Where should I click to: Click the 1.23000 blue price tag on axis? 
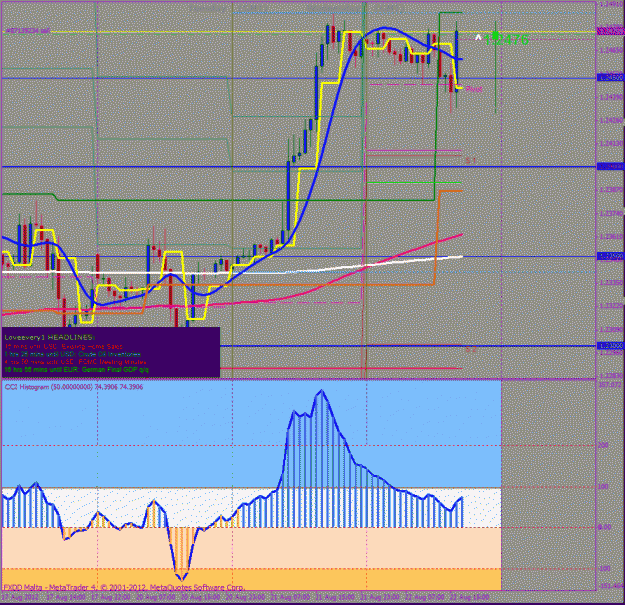coord(610,346)
